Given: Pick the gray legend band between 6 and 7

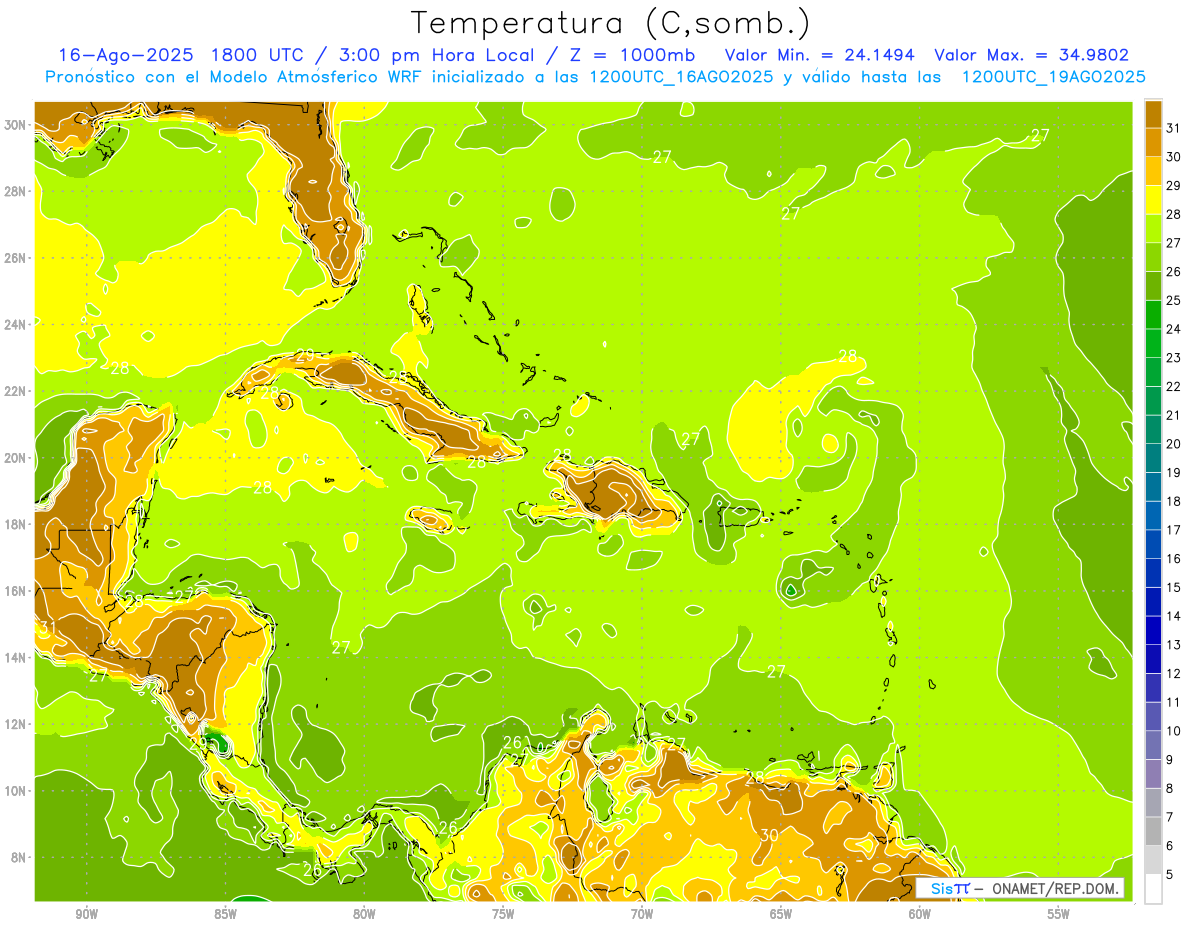Looking at the screenshot, I should [x=1154, y=831].
